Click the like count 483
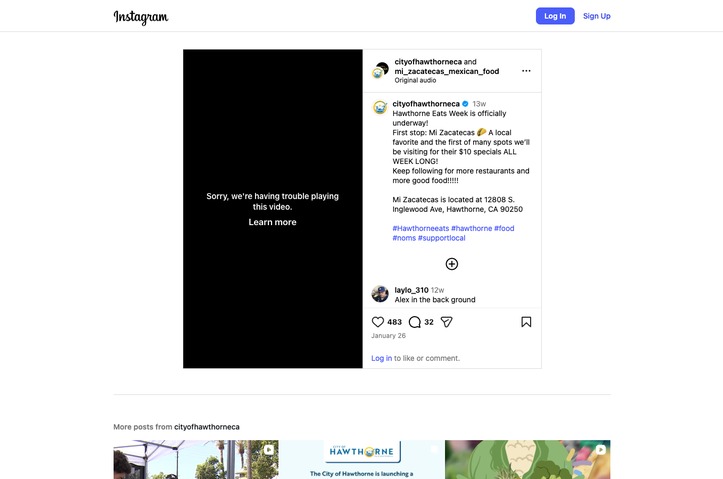 click(x=394, y=322)
